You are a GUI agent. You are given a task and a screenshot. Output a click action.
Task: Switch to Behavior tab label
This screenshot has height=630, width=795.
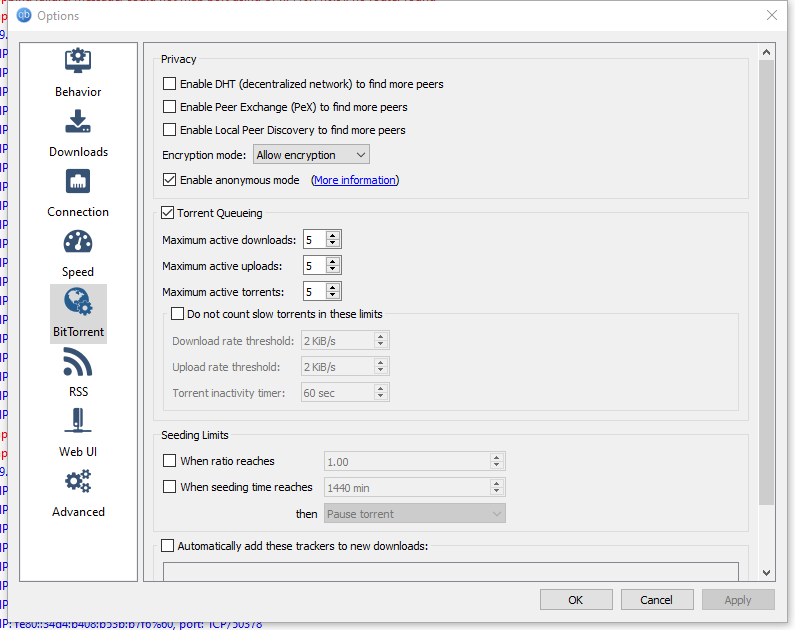78,92
